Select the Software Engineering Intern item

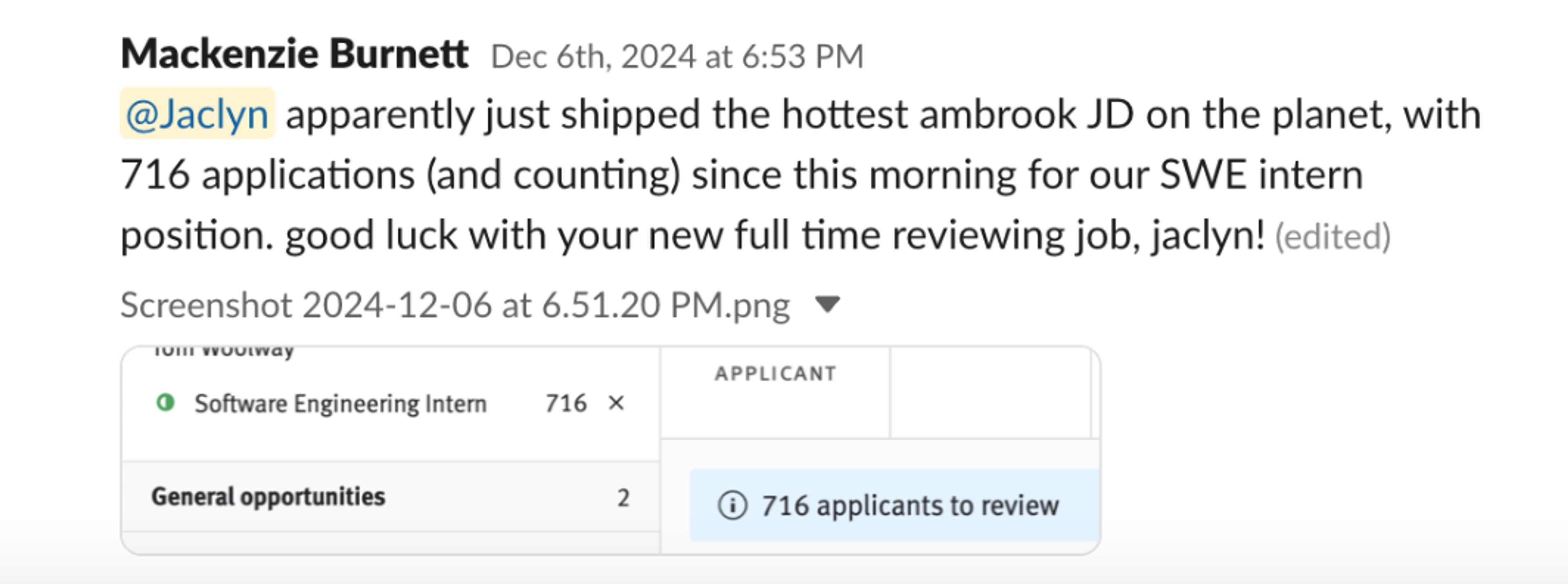(340, 404)
